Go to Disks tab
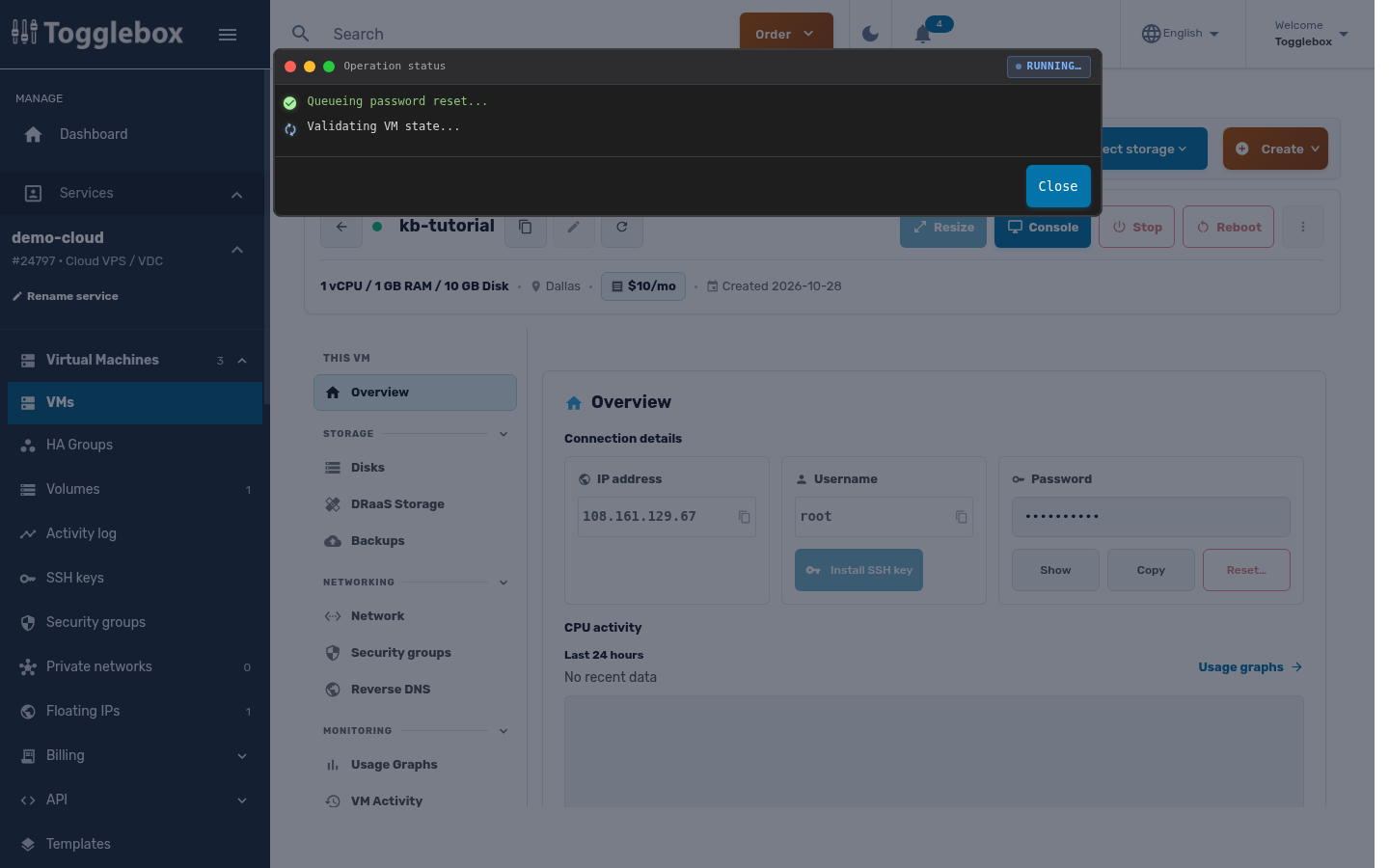Viewport: 1389px width, 868px height. (x=415, y=468)
